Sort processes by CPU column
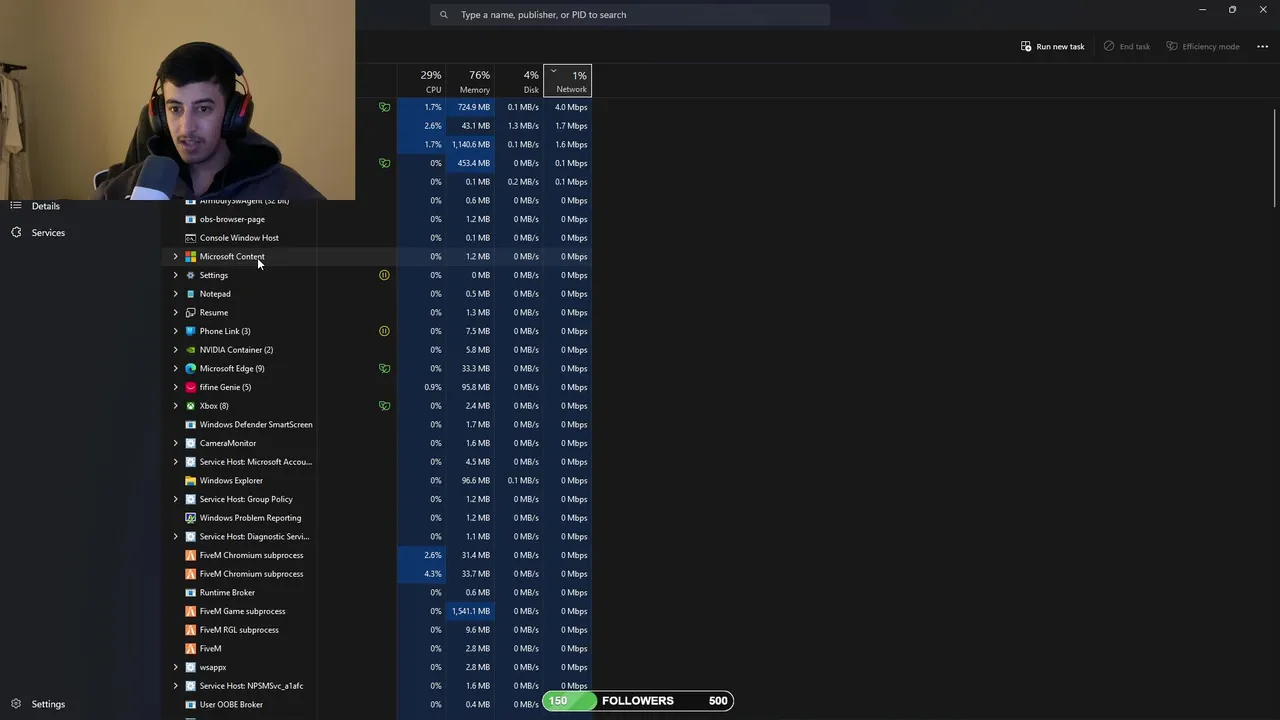Screen dimensions: 1280x720 click(x=421, y=81)
